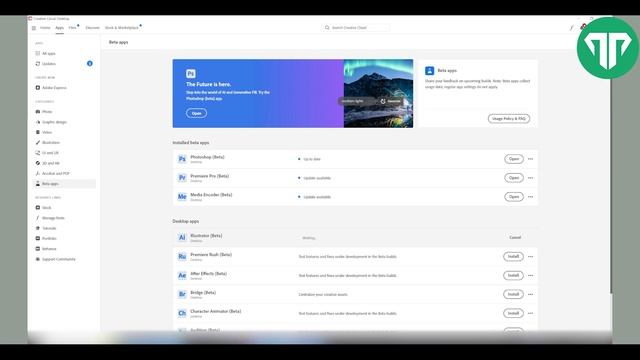640x360 pixels.
Task: Click the 'Installed beta apps' heading
Action: tap(191, 143)
